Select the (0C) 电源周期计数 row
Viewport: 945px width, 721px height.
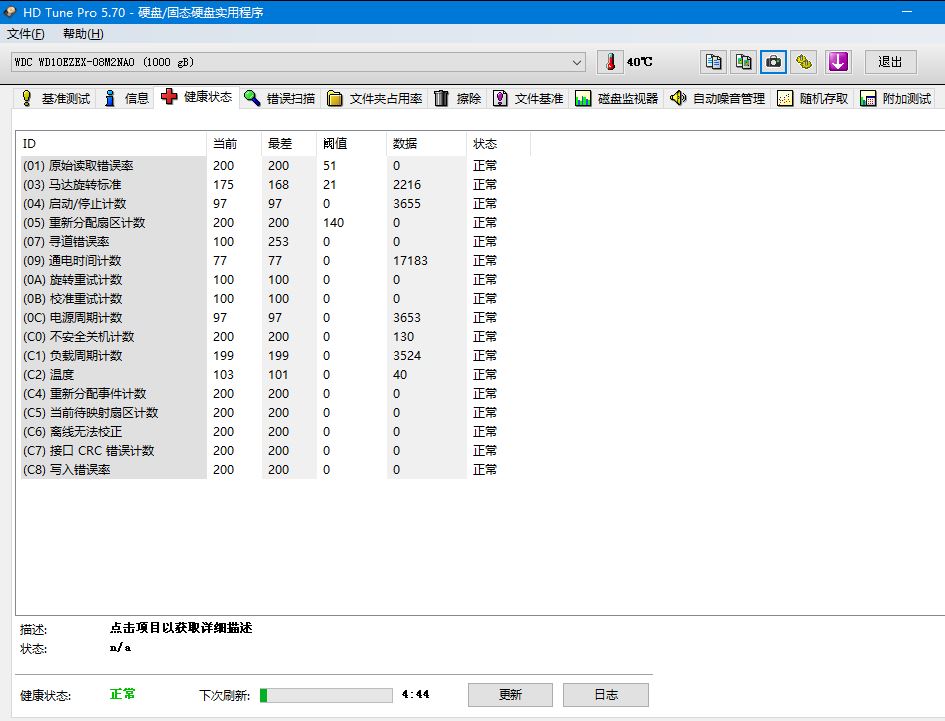pyautogui.click(x=274, y=318)
